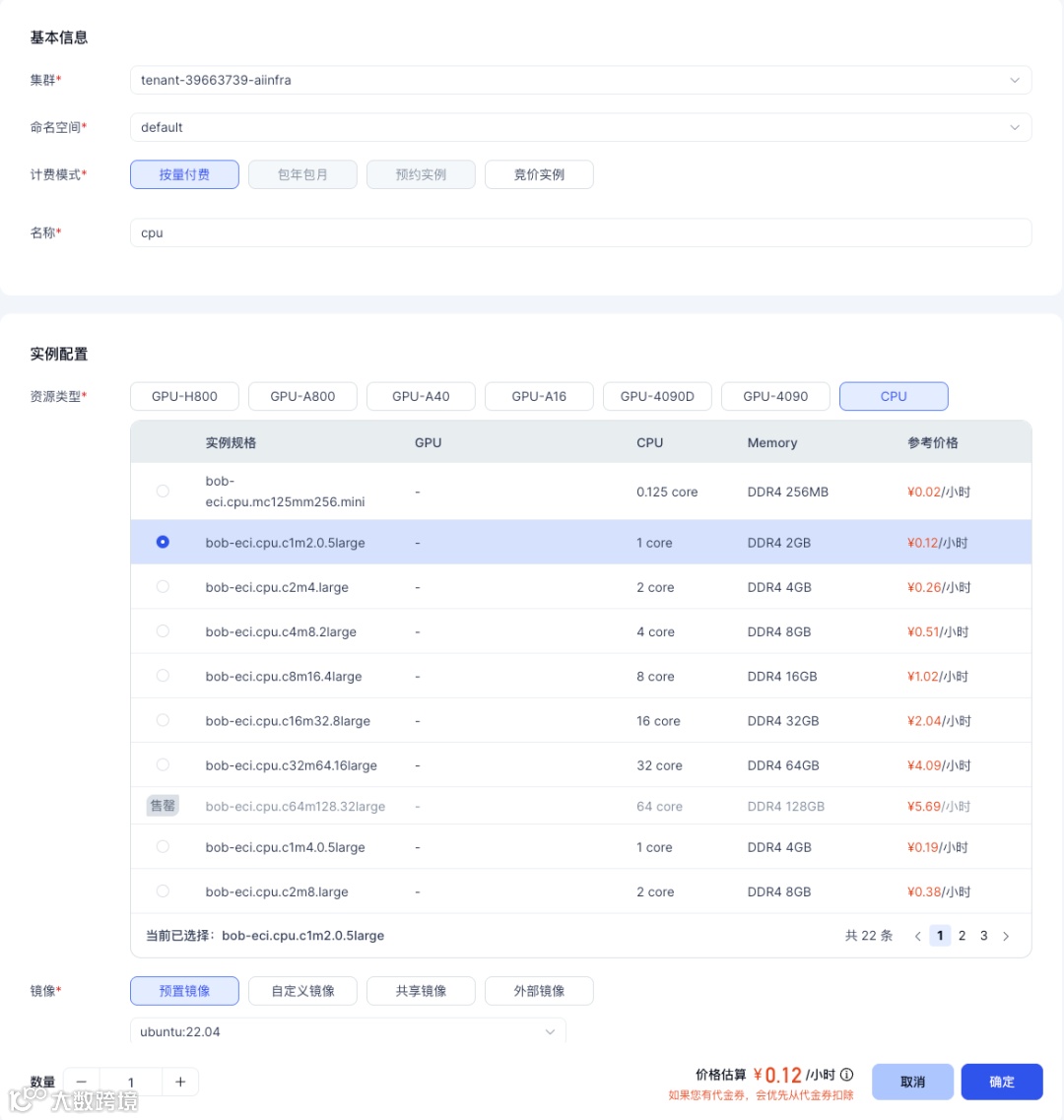Viewport: 1064px width, 1120px height.
Task: Switch to GPU-4090D resource type
Action: pos(657,396)
